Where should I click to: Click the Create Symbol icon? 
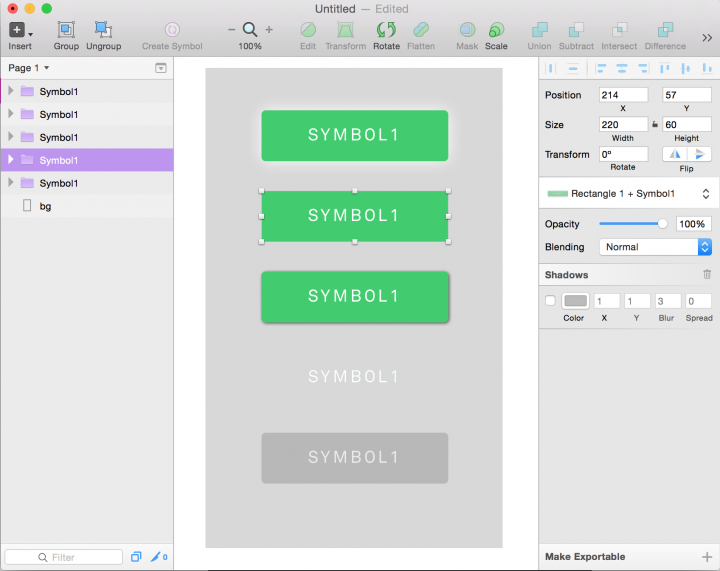click(172, 30)
